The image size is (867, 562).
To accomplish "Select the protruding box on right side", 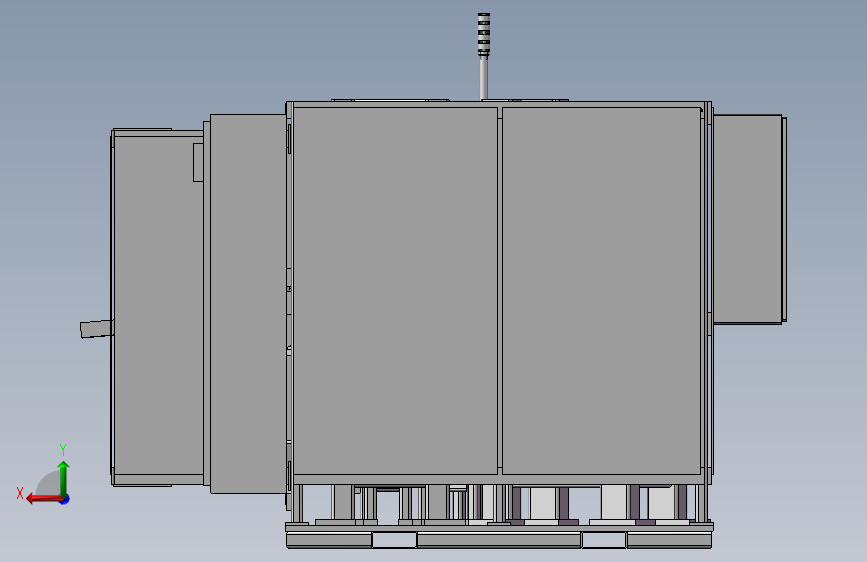I will tap(750, 219).
